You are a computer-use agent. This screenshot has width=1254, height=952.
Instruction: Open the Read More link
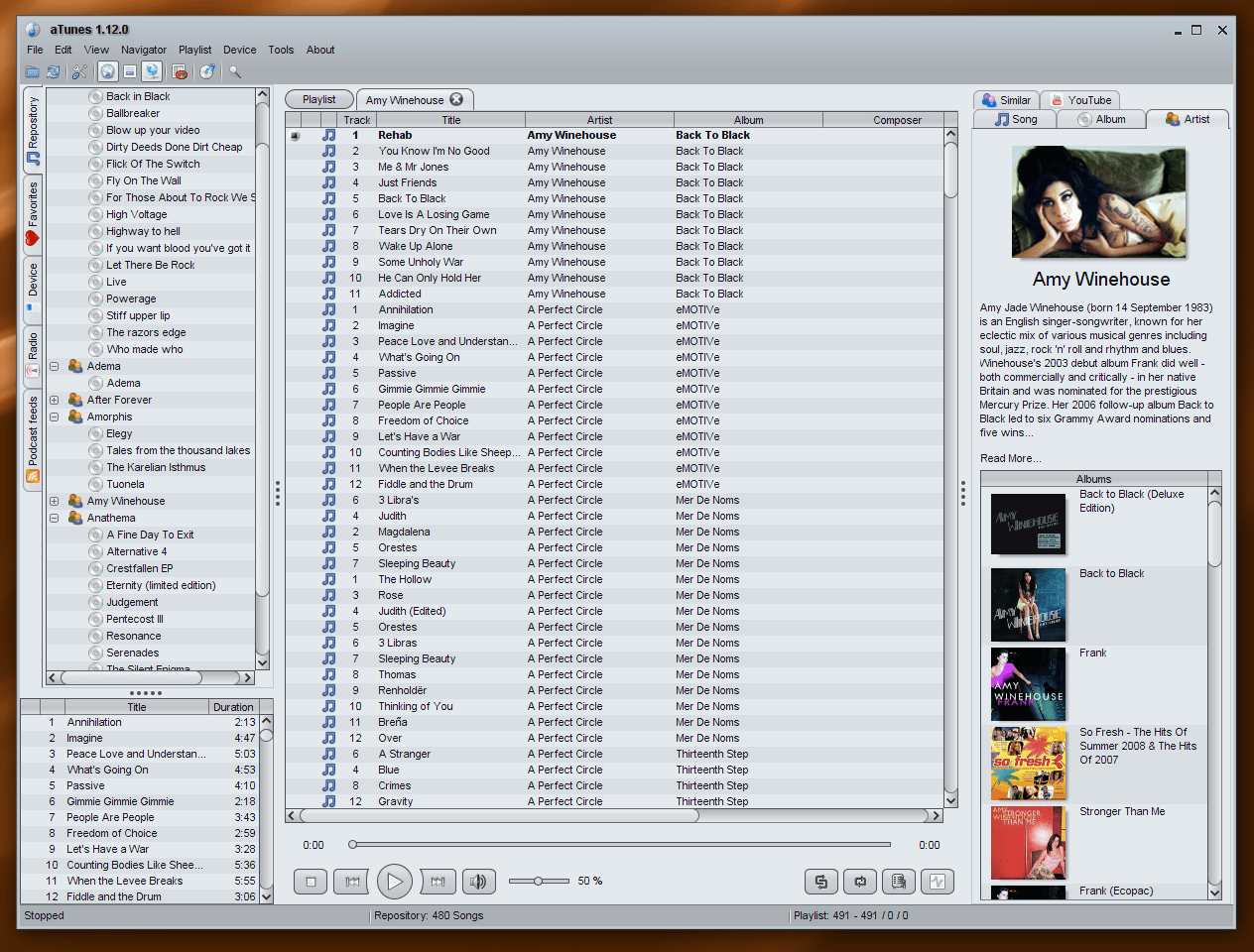pyautogui.click(x=1010, y=458)
